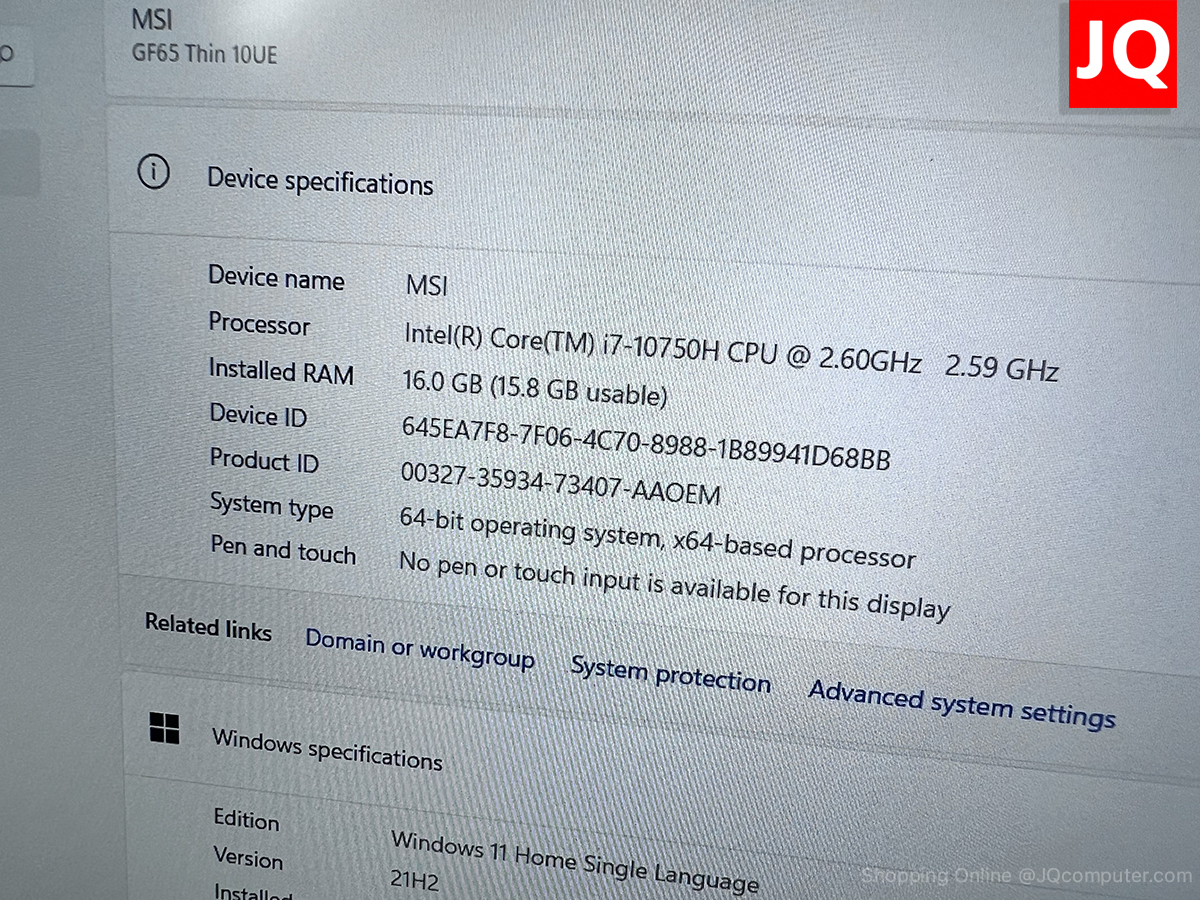This screenshot has height=900, width=1200.
Task: Select the 'Device name' label
Action: 276,278
